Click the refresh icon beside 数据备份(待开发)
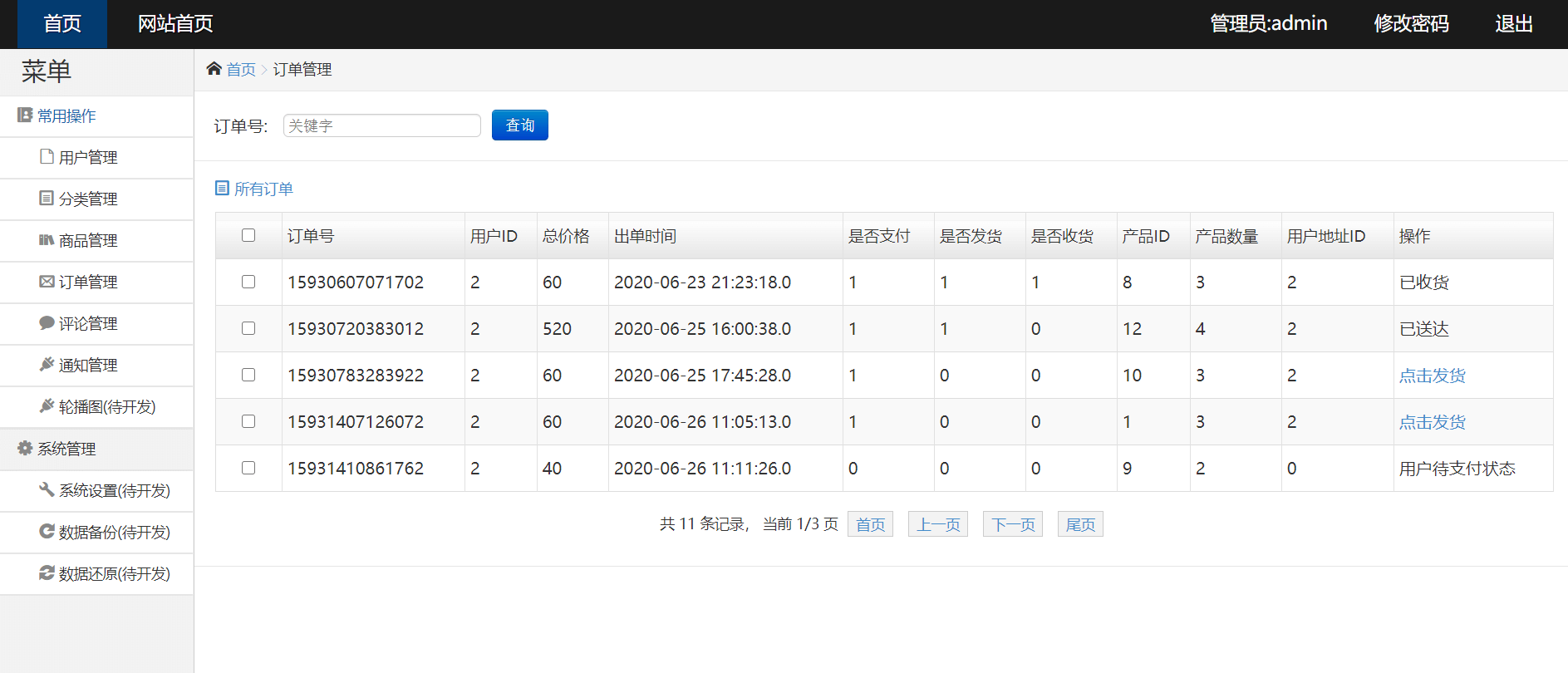1568x673 pixels. coord(47,531)
